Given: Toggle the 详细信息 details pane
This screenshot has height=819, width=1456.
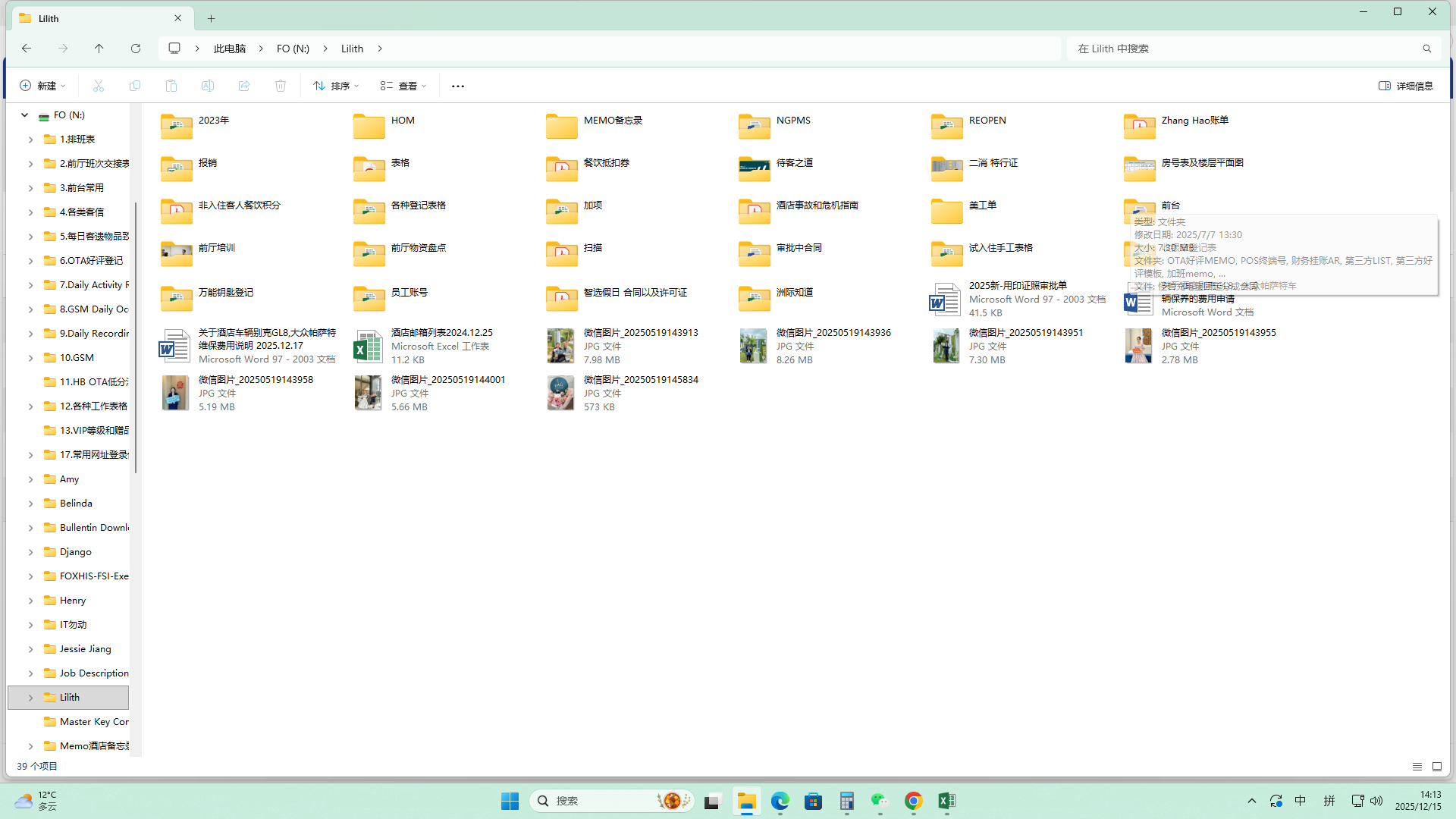Looking at the screenshot, I should tap(1405, 86).
